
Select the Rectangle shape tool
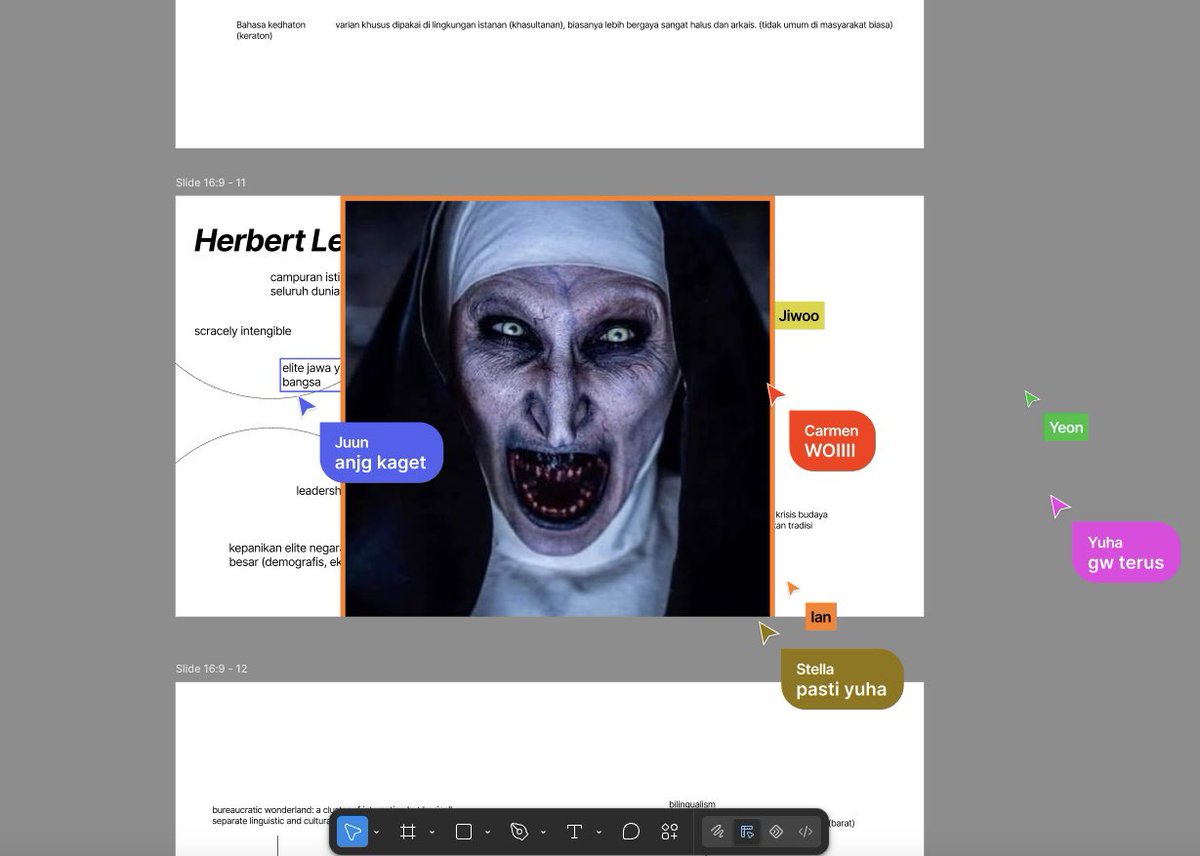[464, 832]
